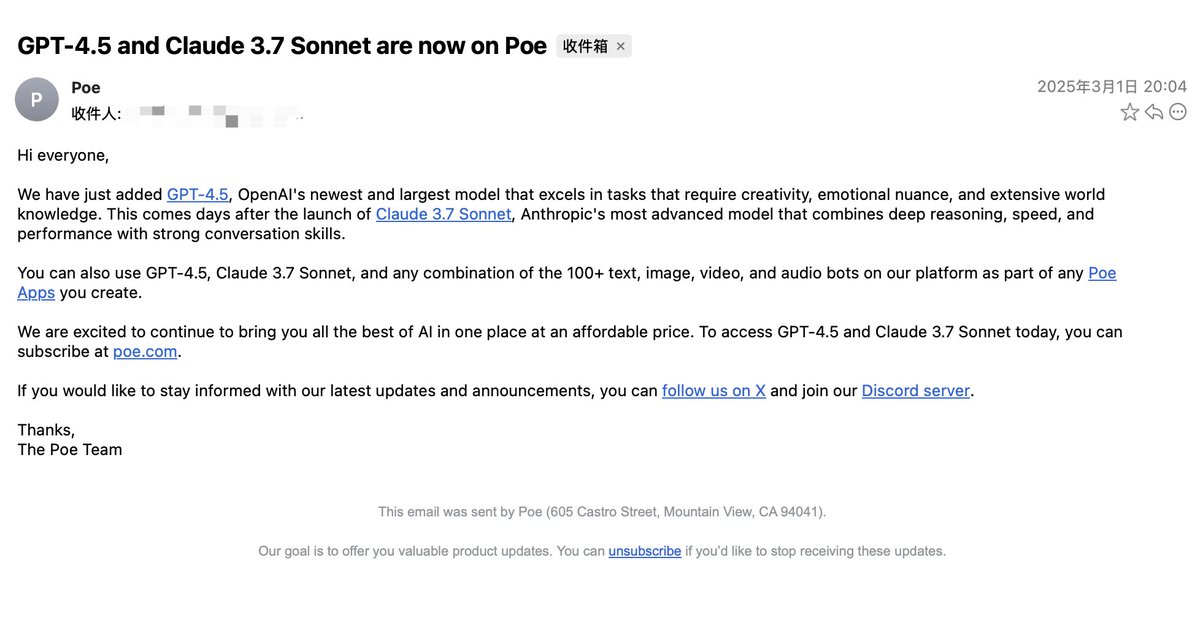Remove the 收件箱 label with its x
Screen dimensions: 1200x628
pos(620,46)
